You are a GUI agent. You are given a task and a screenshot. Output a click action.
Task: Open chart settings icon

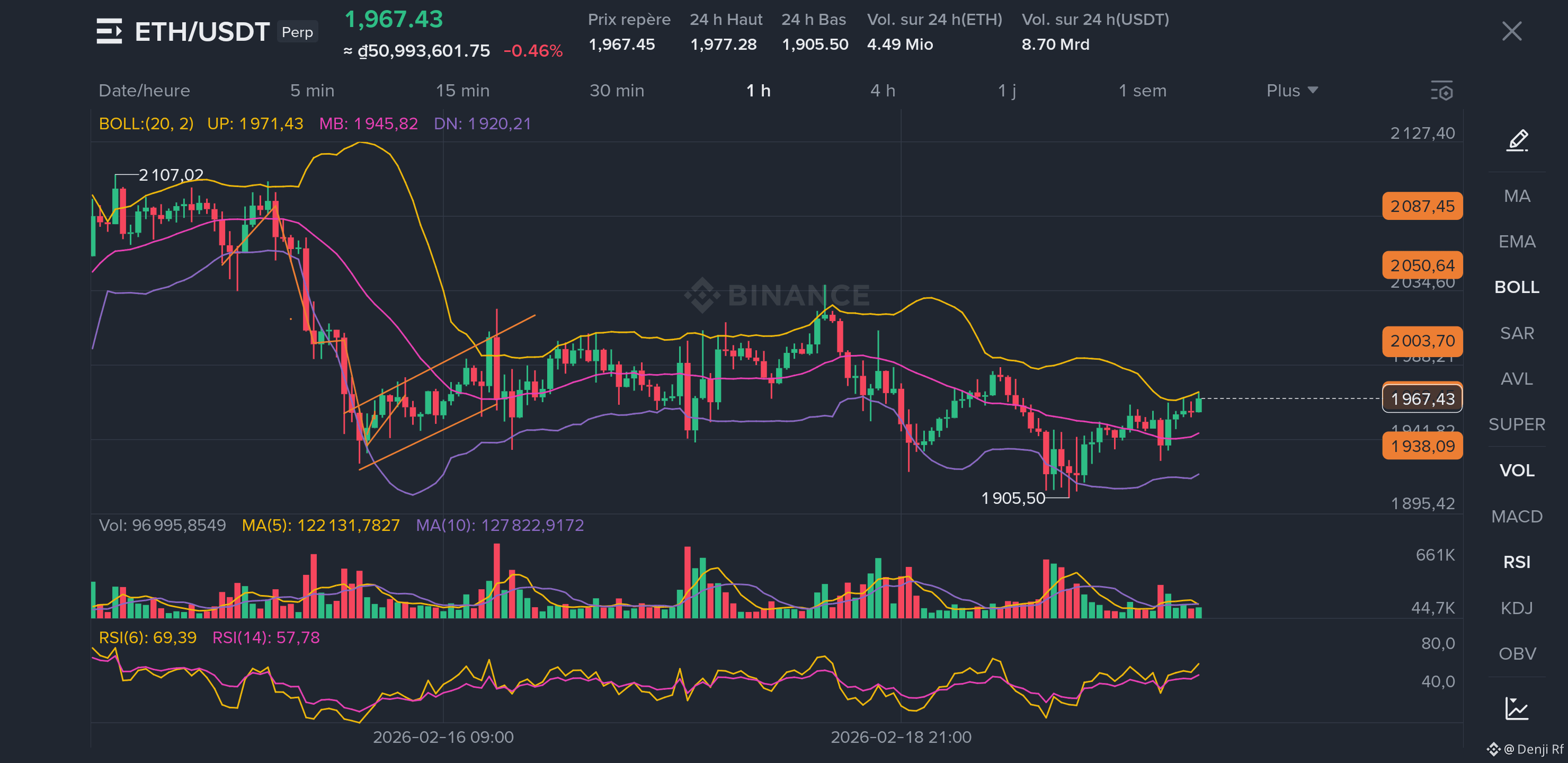1442,91
